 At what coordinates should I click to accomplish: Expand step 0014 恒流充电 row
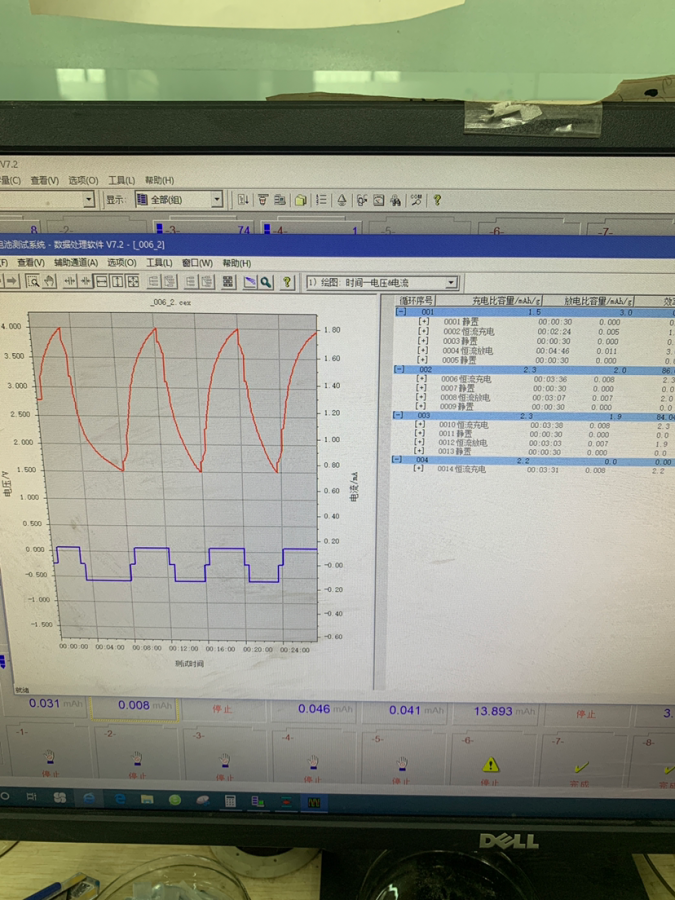[x=419, y=469]
